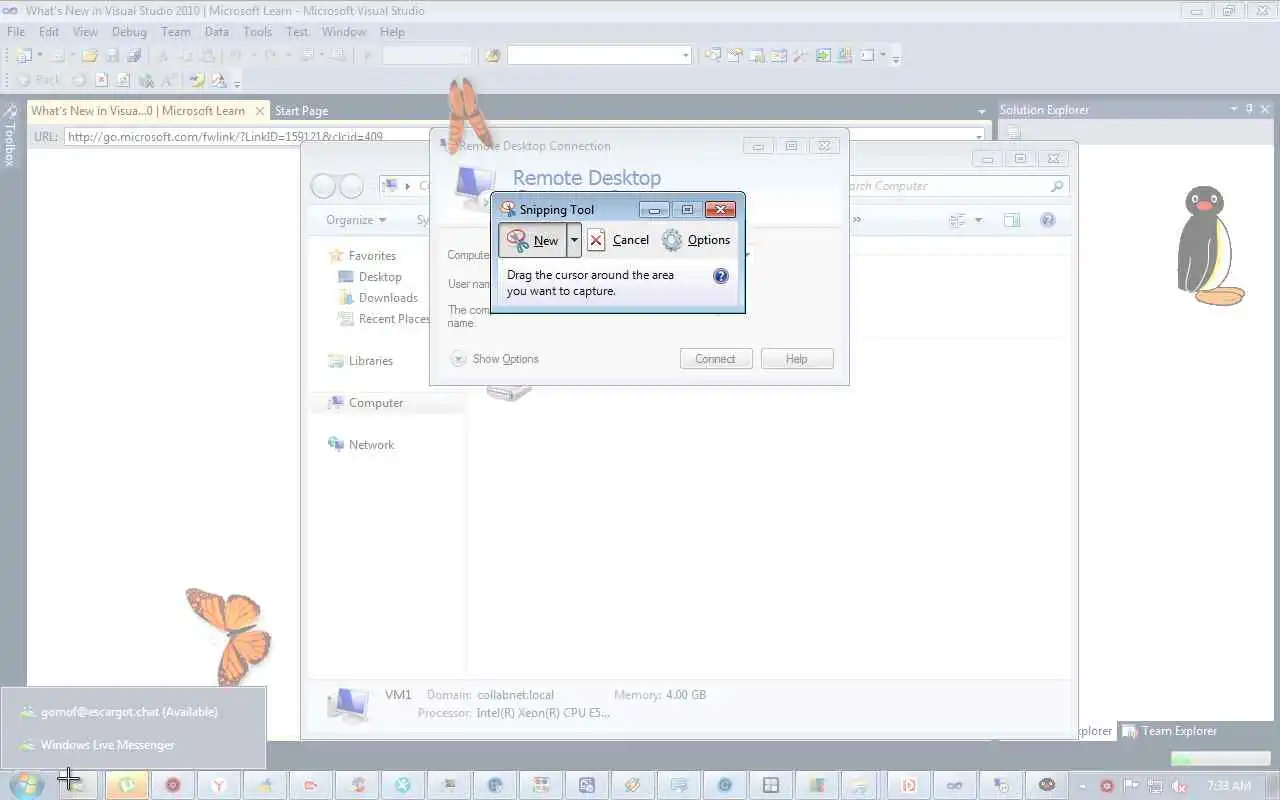The width and height of the screenshot is (1280, 800).
Task: Open the collapsed Toolbox side tab
Action: pos(10,134)
